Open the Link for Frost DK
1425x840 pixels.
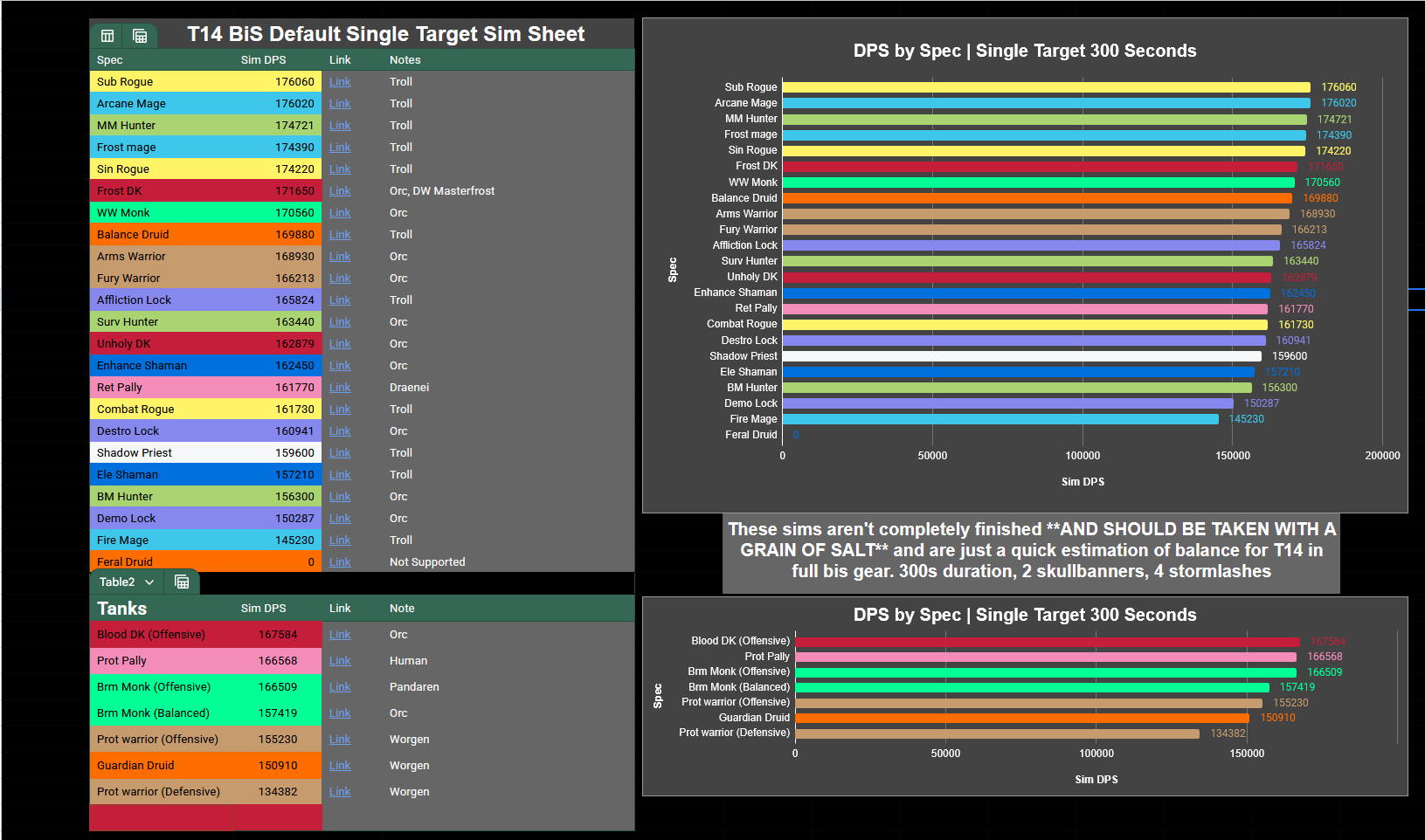340,191
